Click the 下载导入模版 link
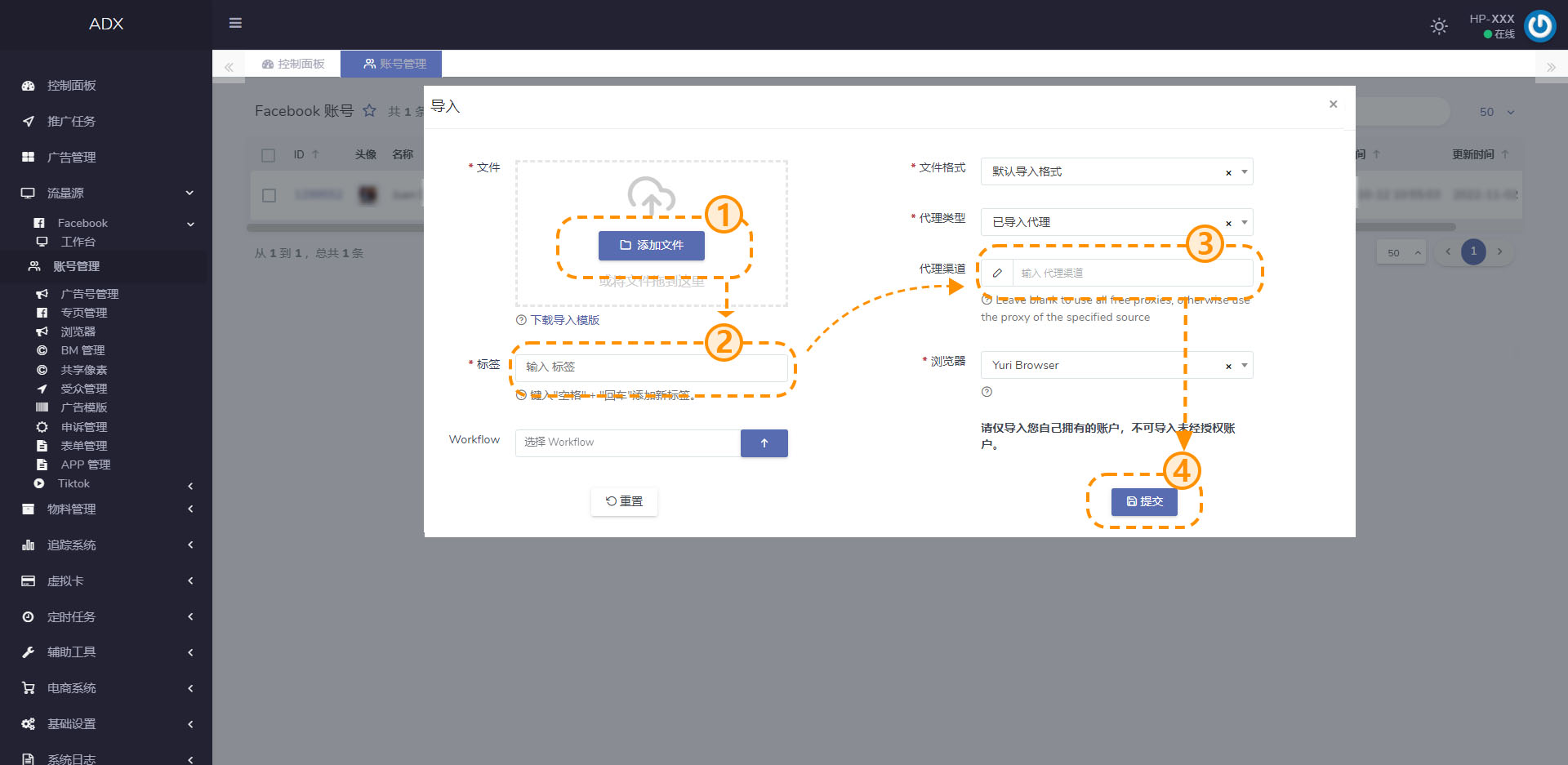Viewport: 1568px width, 765px height. (564, 320)
